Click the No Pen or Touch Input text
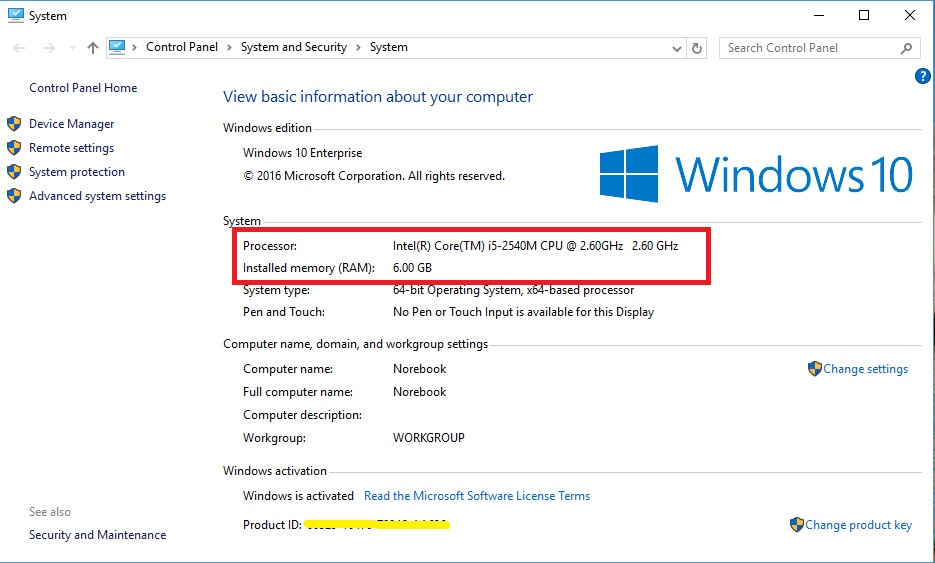The image size is (935, 563). coord(523,312)
